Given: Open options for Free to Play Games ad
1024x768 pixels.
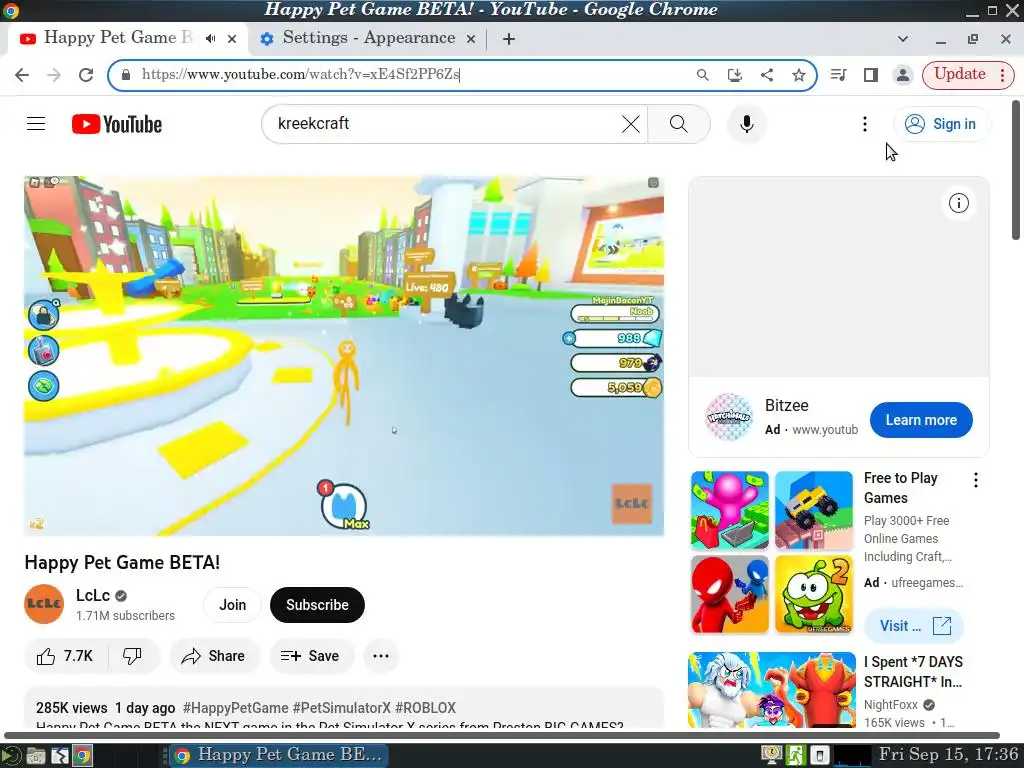Looking at the screenshot, I should click(976, 480).
